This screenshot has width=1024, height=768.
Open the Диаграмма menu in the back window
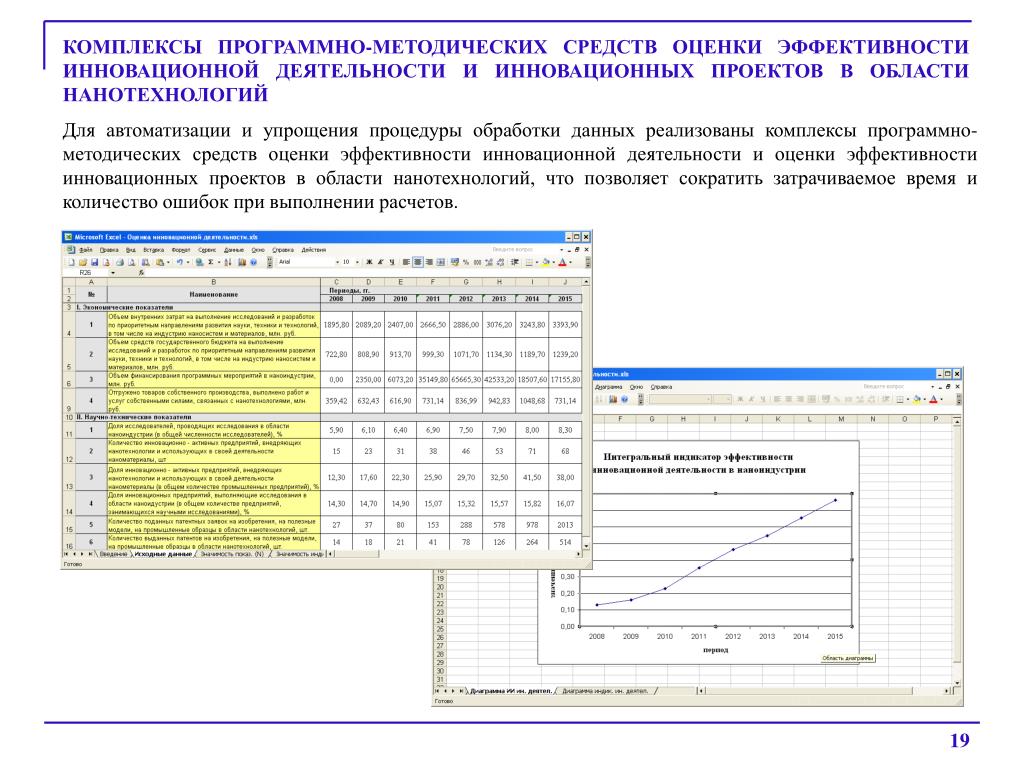[x=609, y=387]
